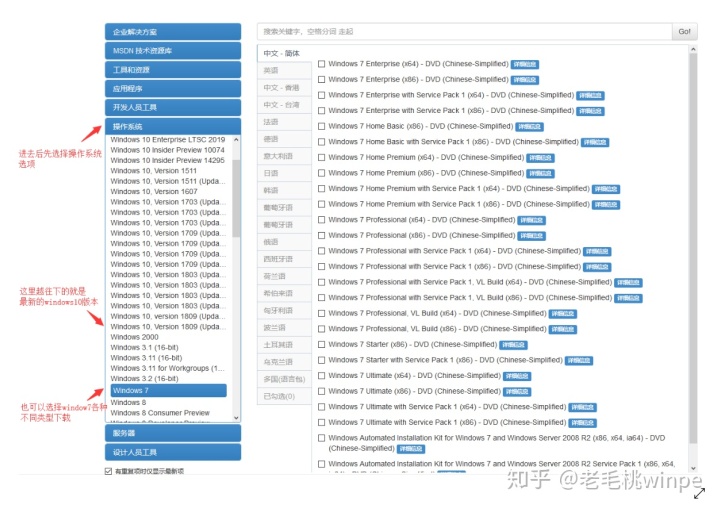Click the OS list scroll-down arrow

pyautogui.click(x=236, y=418)
